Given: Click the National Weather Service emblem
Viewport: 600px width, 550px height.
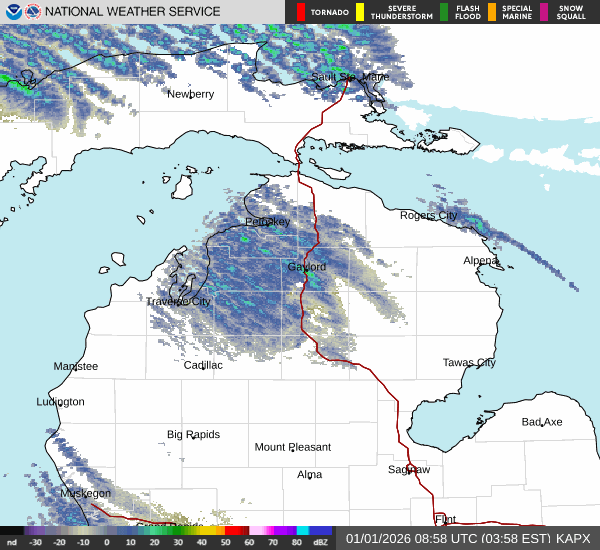Looking at the screenshot, I should pos(32,12).
